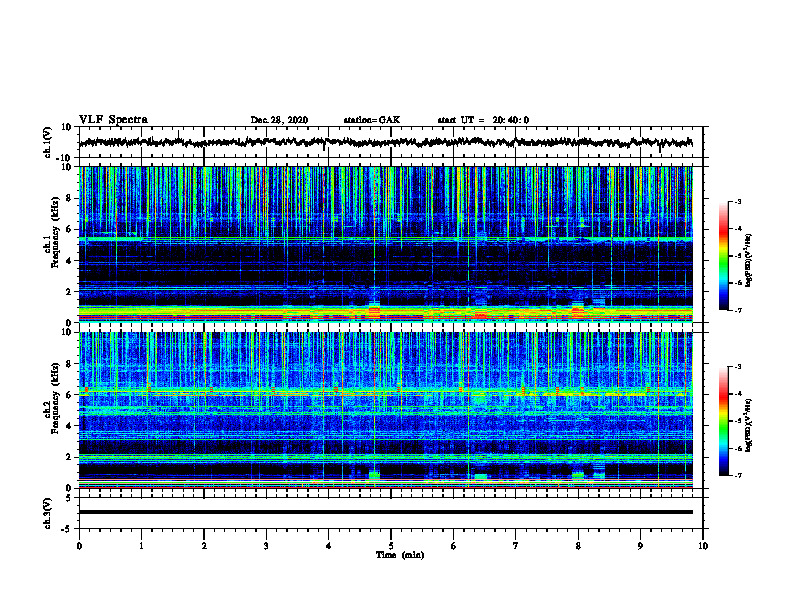Click the Time axis tick label "2"

pyautogui.click(x=204, y=546)
